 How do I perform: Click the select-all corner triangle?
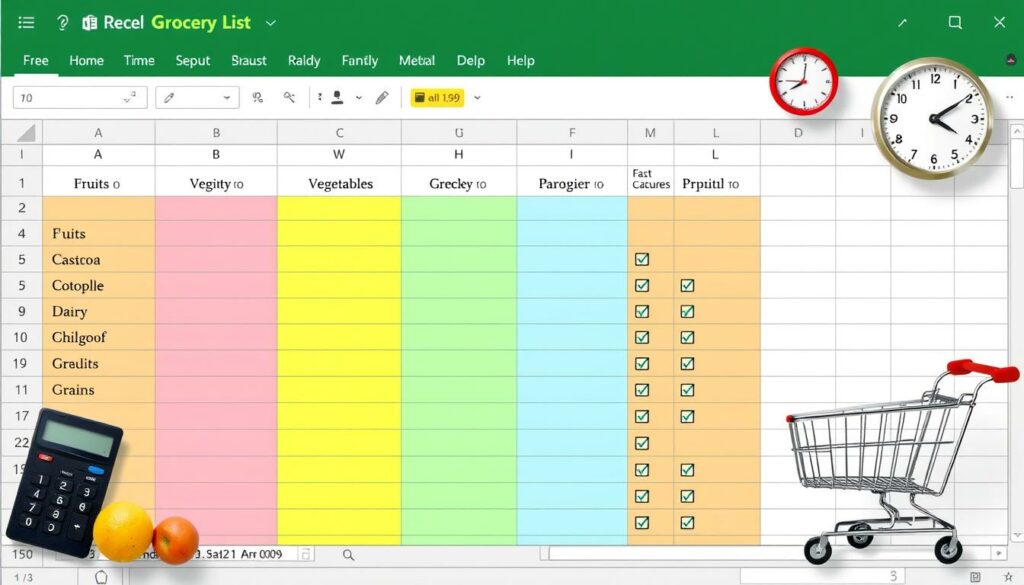pyautogui.click(x=25, y=133)
